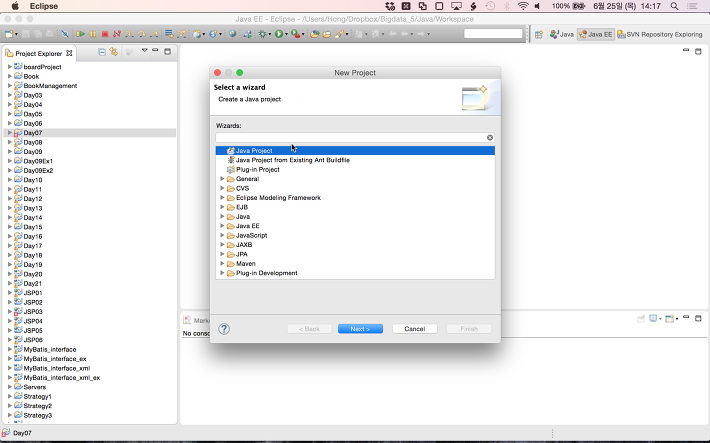The height and width of the screenshot is (443, 710).
Task: Click Collapse All in Project Explorer
Action: click(102, 52)
